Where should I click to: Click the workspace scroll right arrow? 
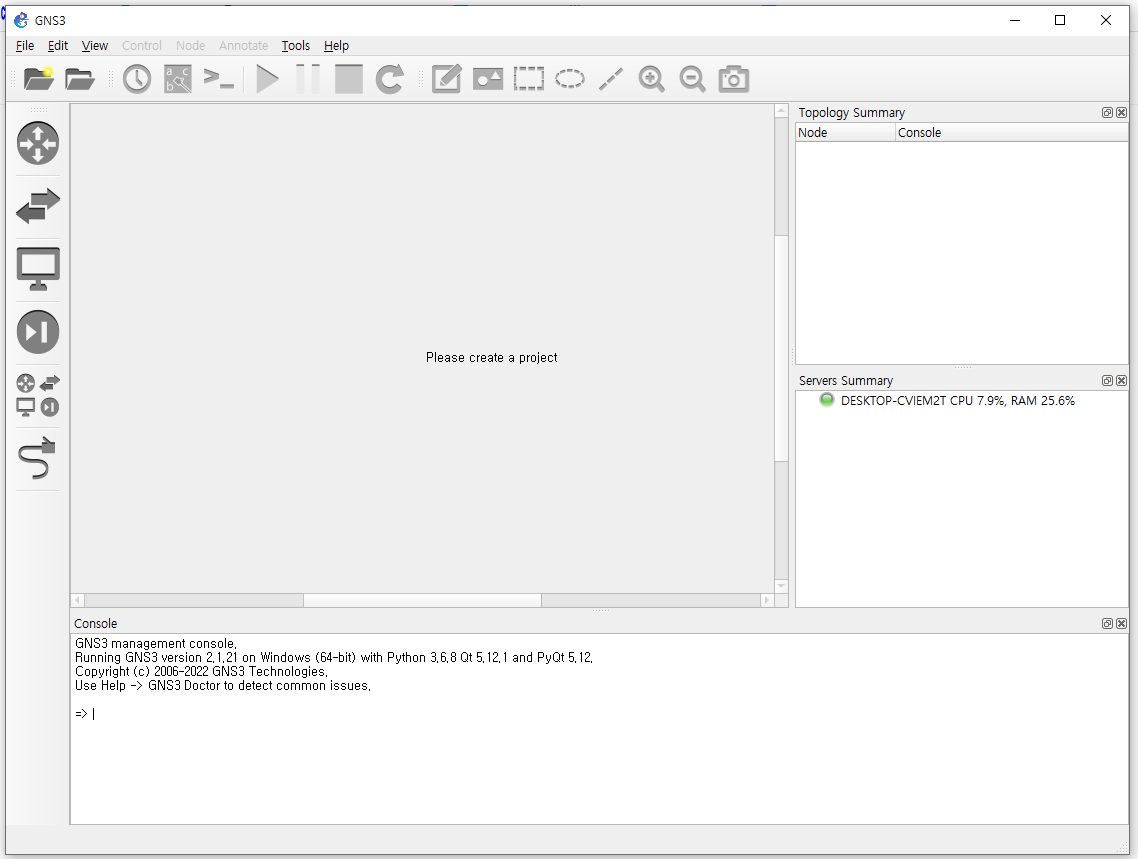pyautogui.click(x=766, y=600)
